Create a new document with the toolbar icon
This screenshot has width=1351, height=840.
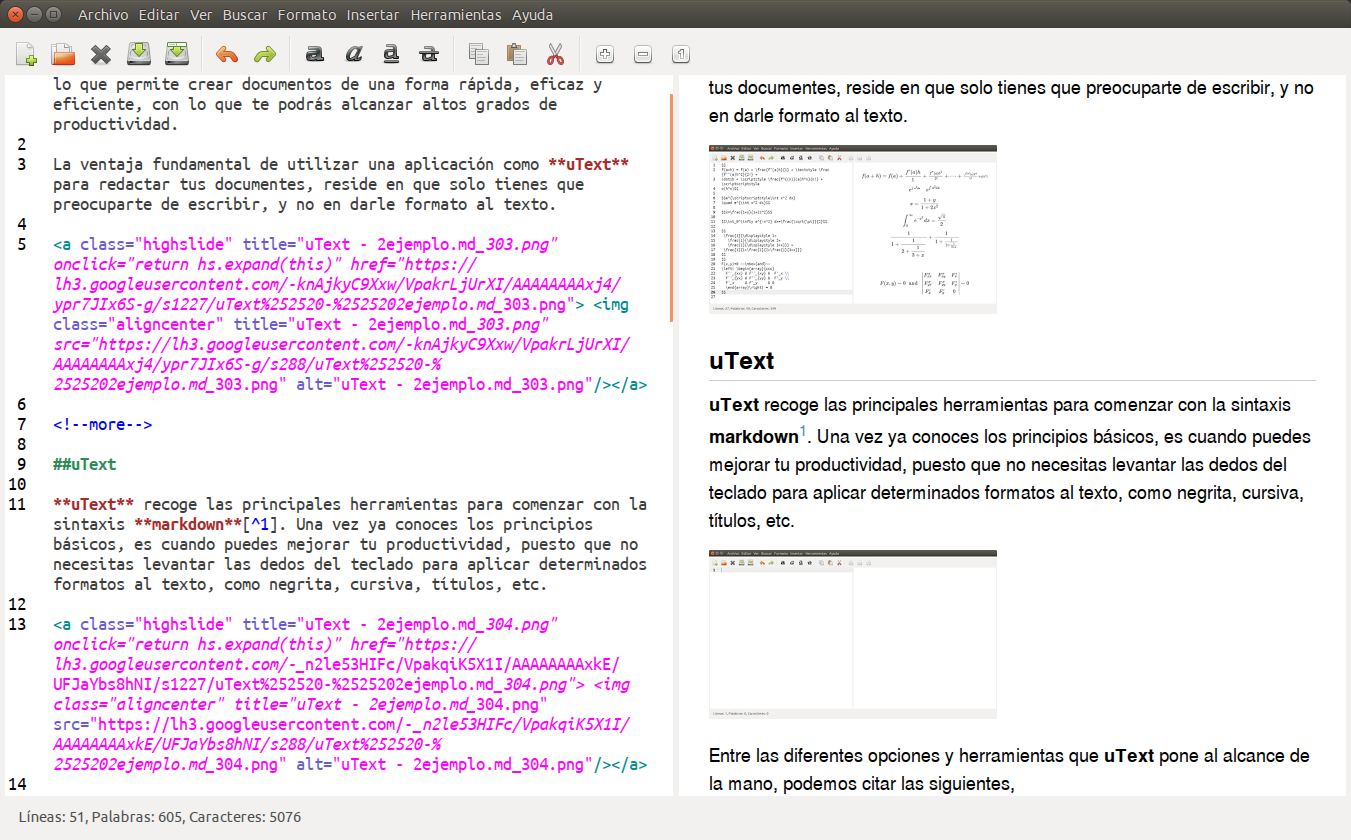click(26, 54)
